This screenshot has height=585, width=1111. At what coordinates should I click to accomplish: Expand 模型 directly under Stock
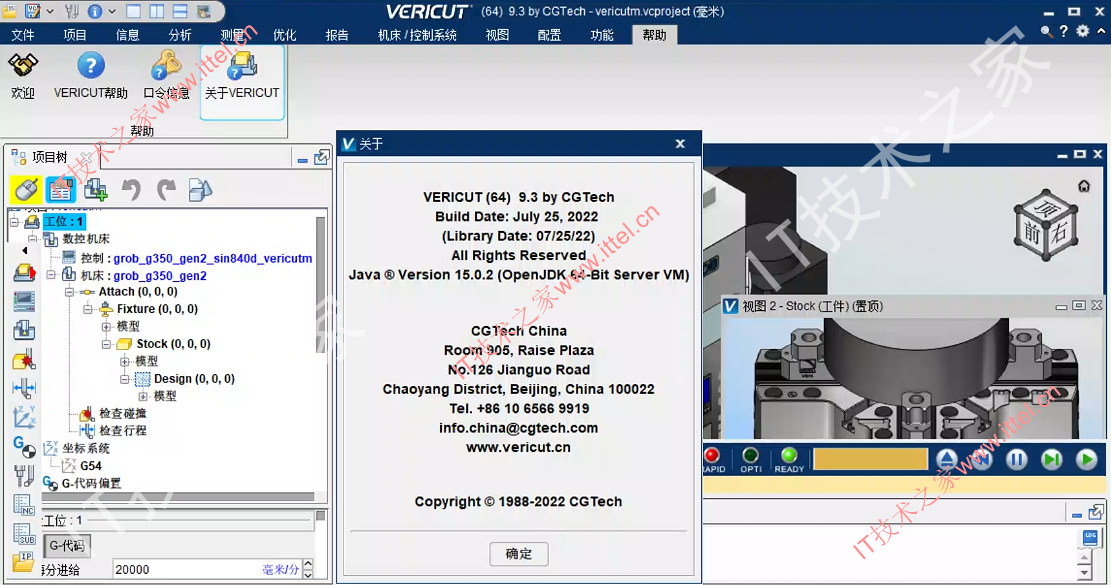coord(124,361)
